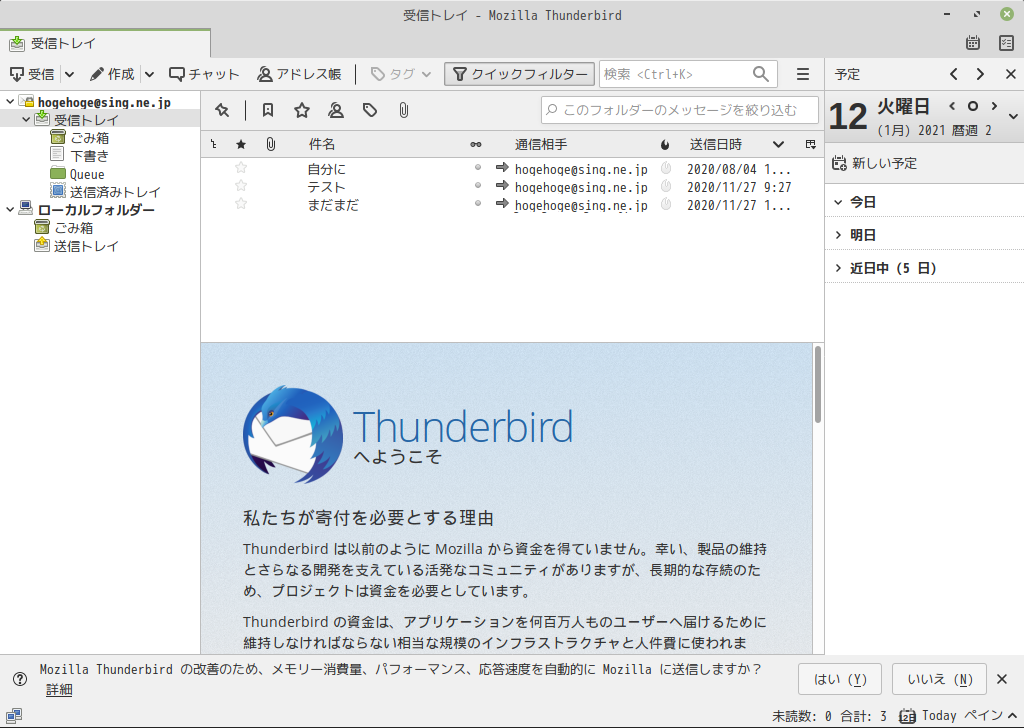Jump to today circle button
Screen dimensions: 1024x728
pos(972,106)
